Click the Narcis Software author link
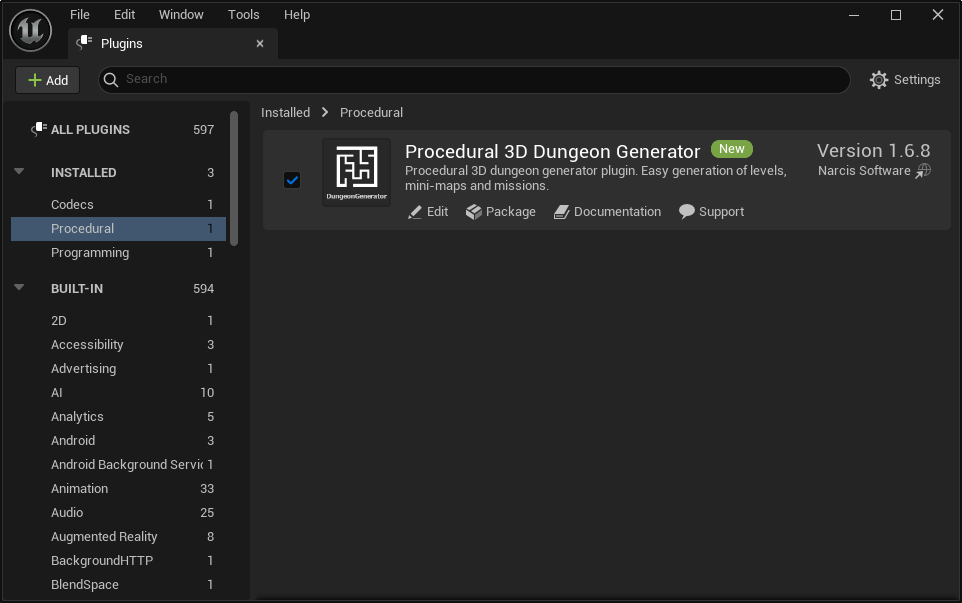 864,171
